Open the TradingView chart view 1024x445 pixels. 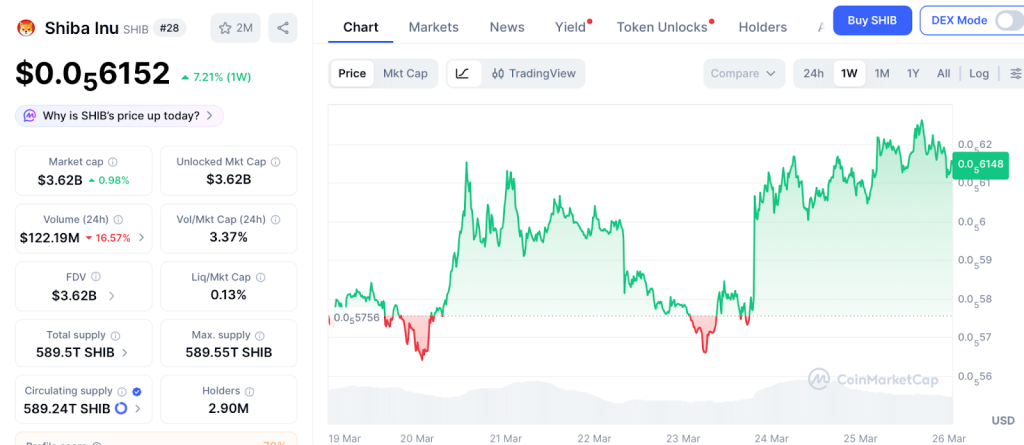tap(533, 73)
